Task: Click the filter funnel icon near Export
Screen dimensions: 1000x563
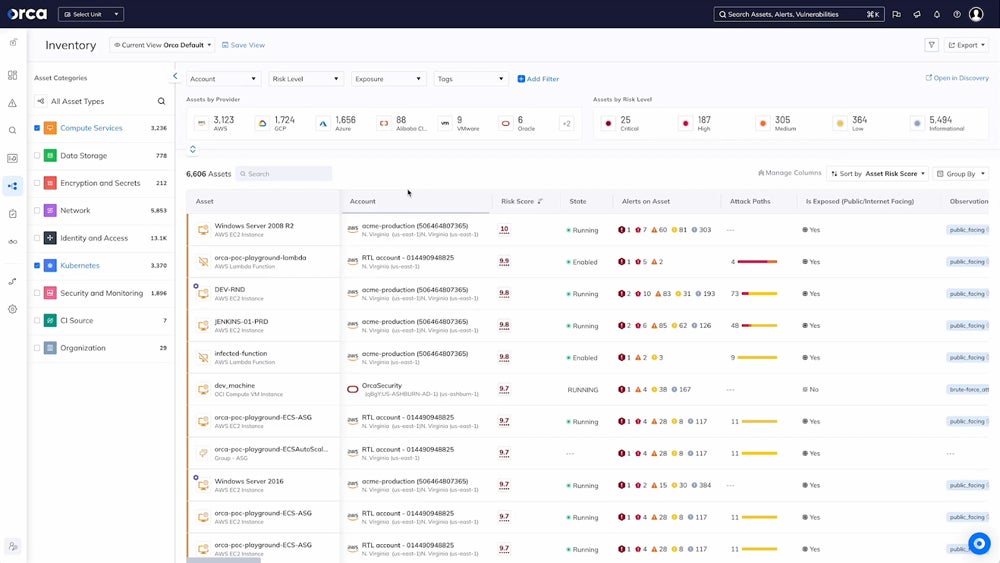Action: [x=931, y=45]
